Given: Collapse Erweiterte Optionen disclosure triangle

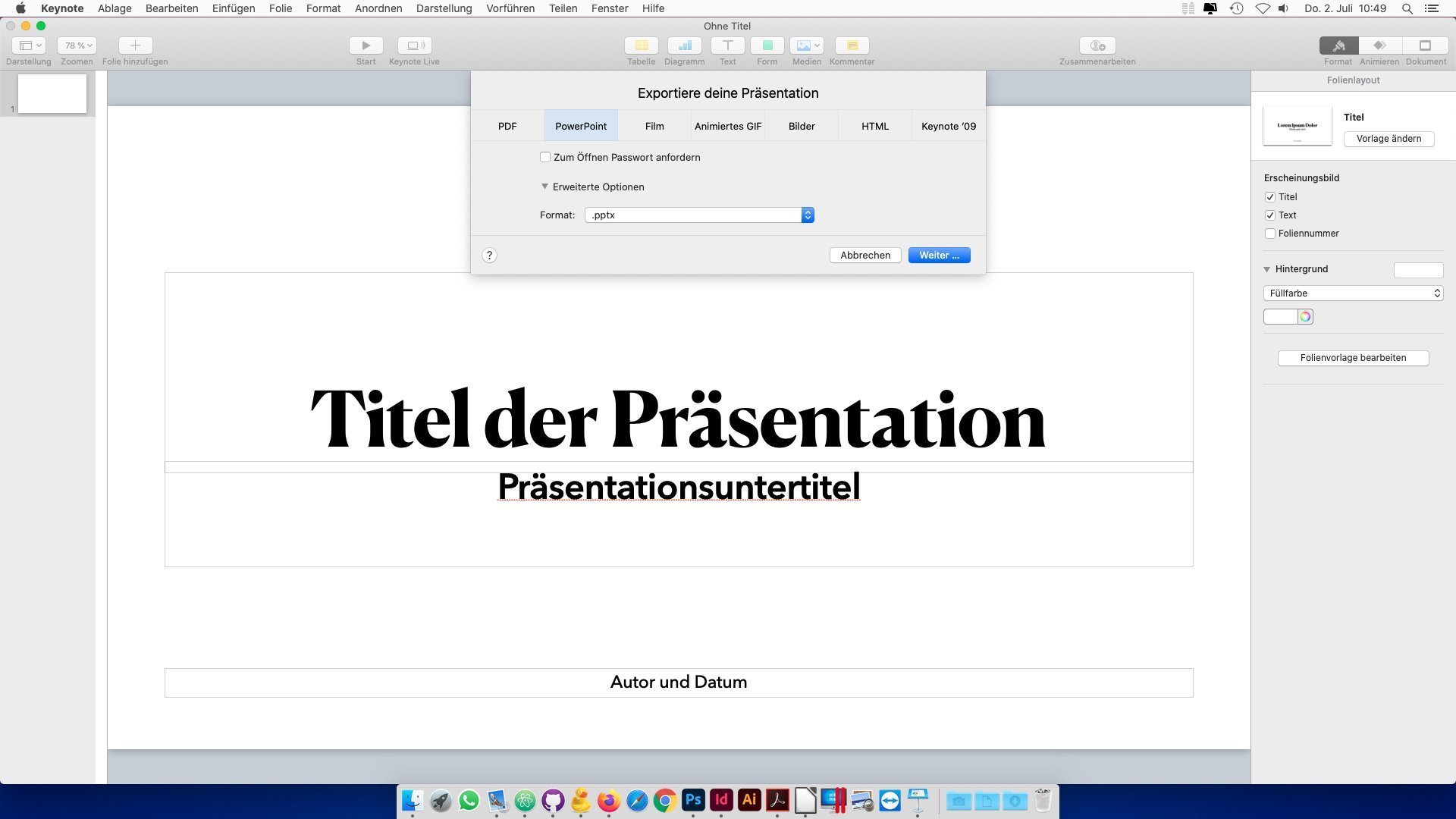Looking at the screenshot, I should tap(544, 187).
